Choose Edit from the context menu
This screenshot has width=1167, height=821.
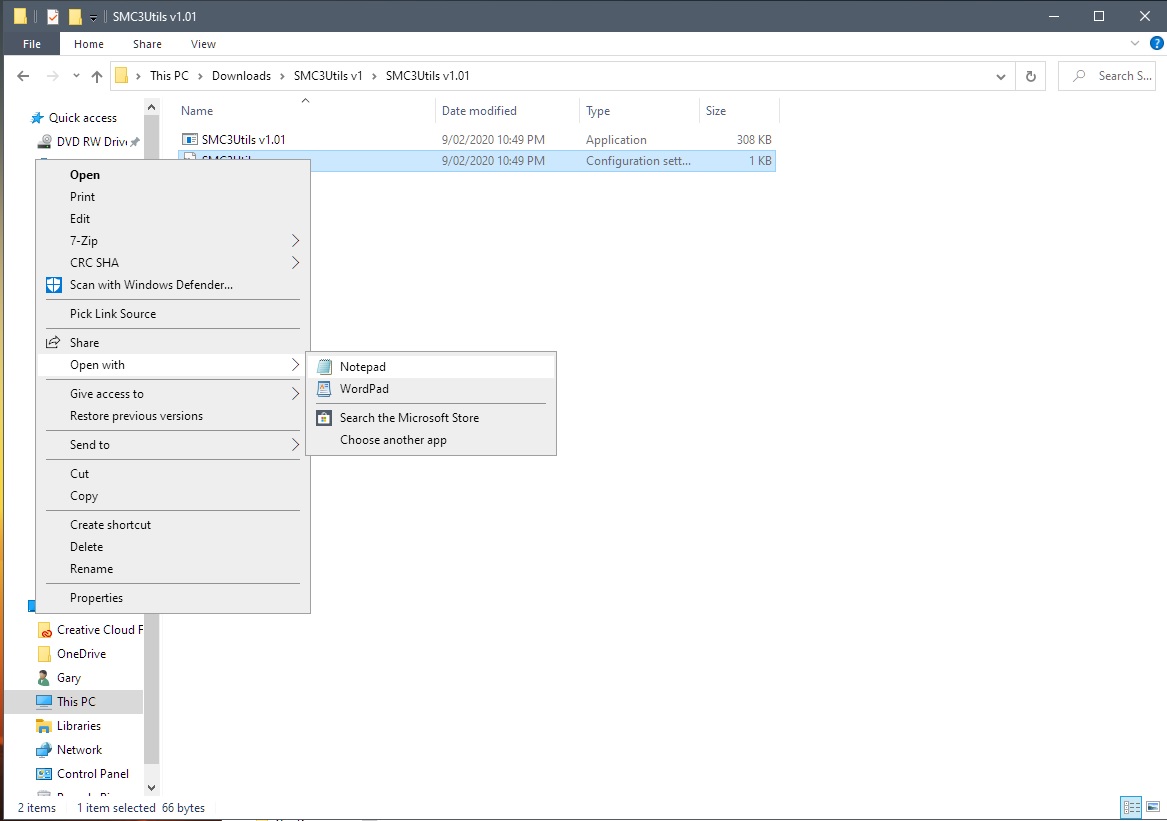point(173,219)
